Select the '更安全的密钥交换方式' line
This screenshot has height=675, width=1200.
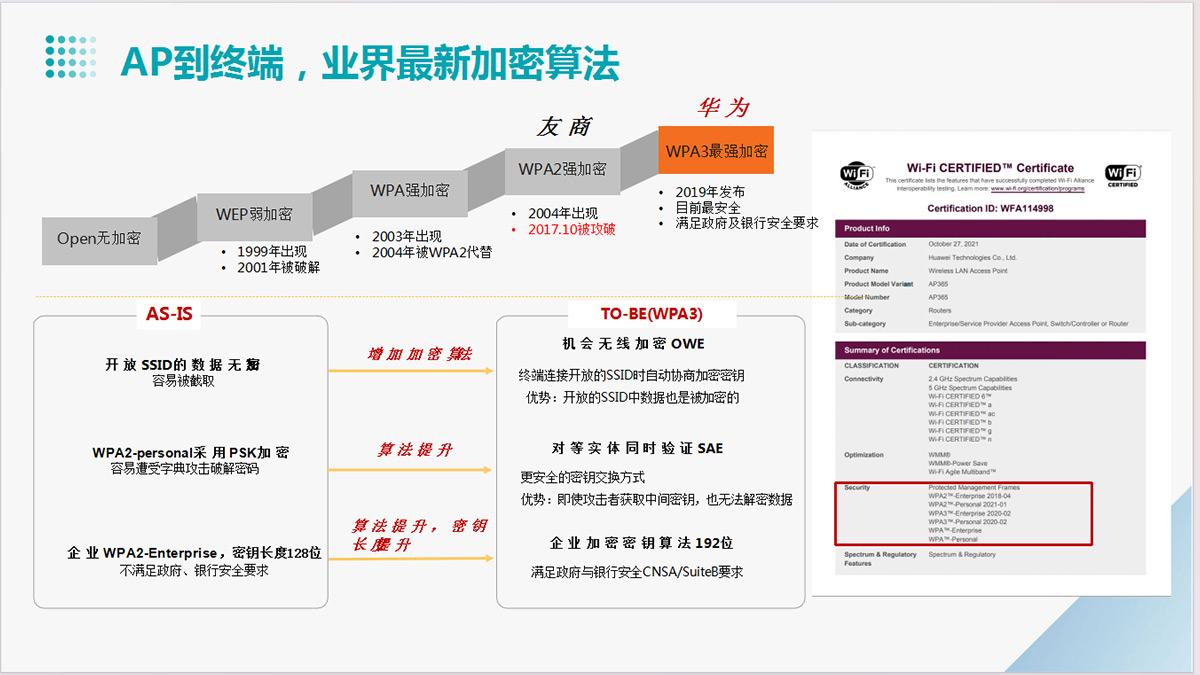point(583,477)
